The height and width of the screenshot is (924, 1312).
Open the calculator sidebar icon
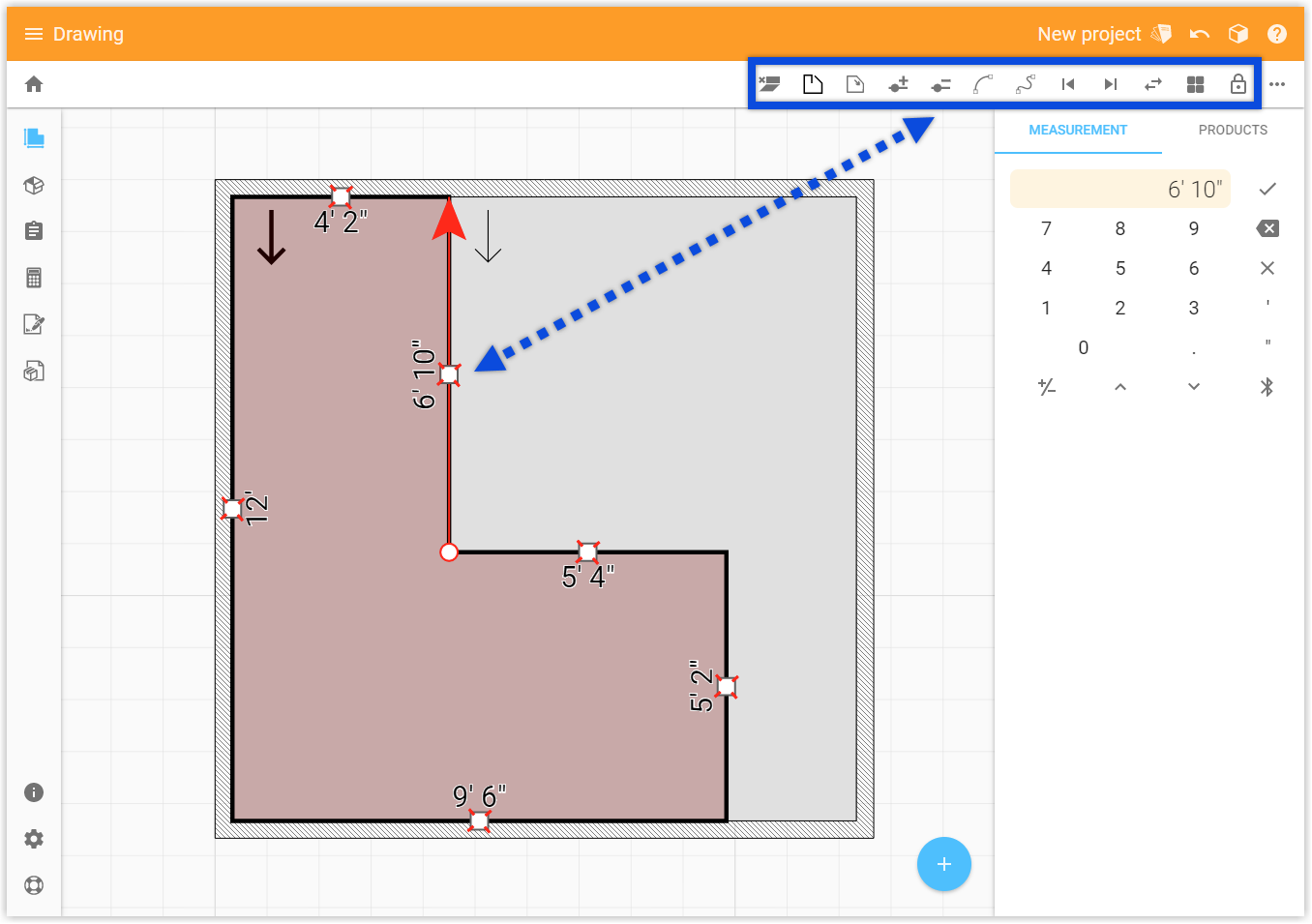coord(34,278)
